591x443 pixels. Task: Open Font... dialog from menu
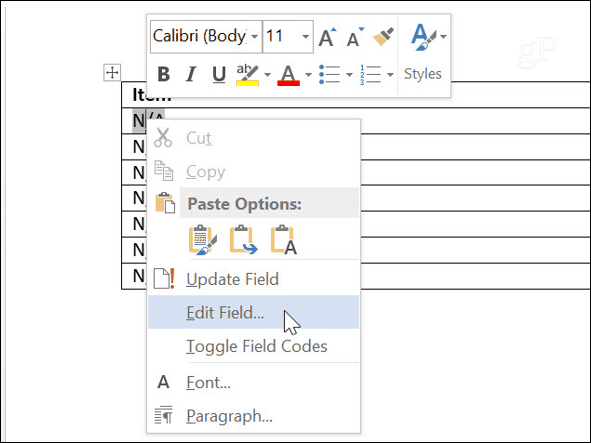[x=254, y=382]
